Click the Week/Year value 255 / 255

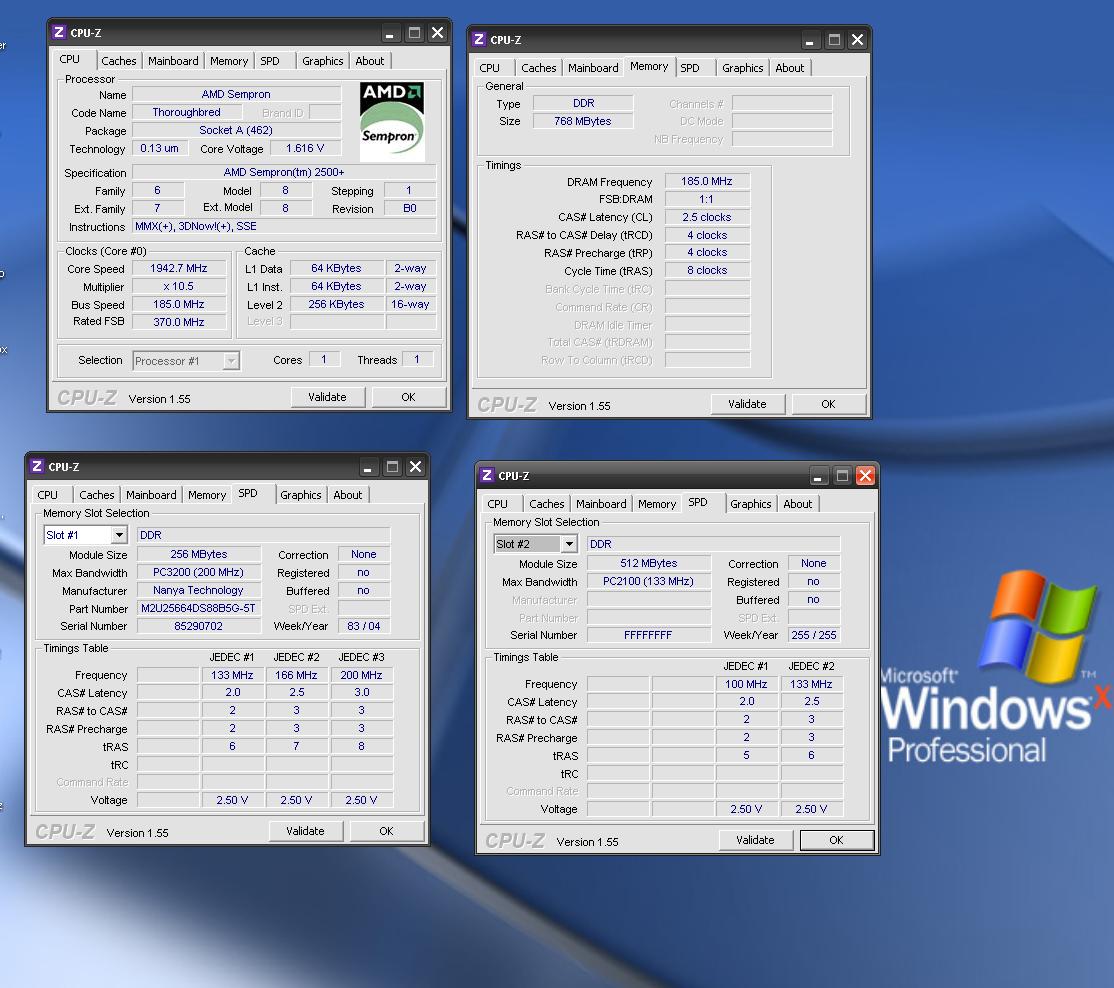pyautogui.click(x=814, y=636)
